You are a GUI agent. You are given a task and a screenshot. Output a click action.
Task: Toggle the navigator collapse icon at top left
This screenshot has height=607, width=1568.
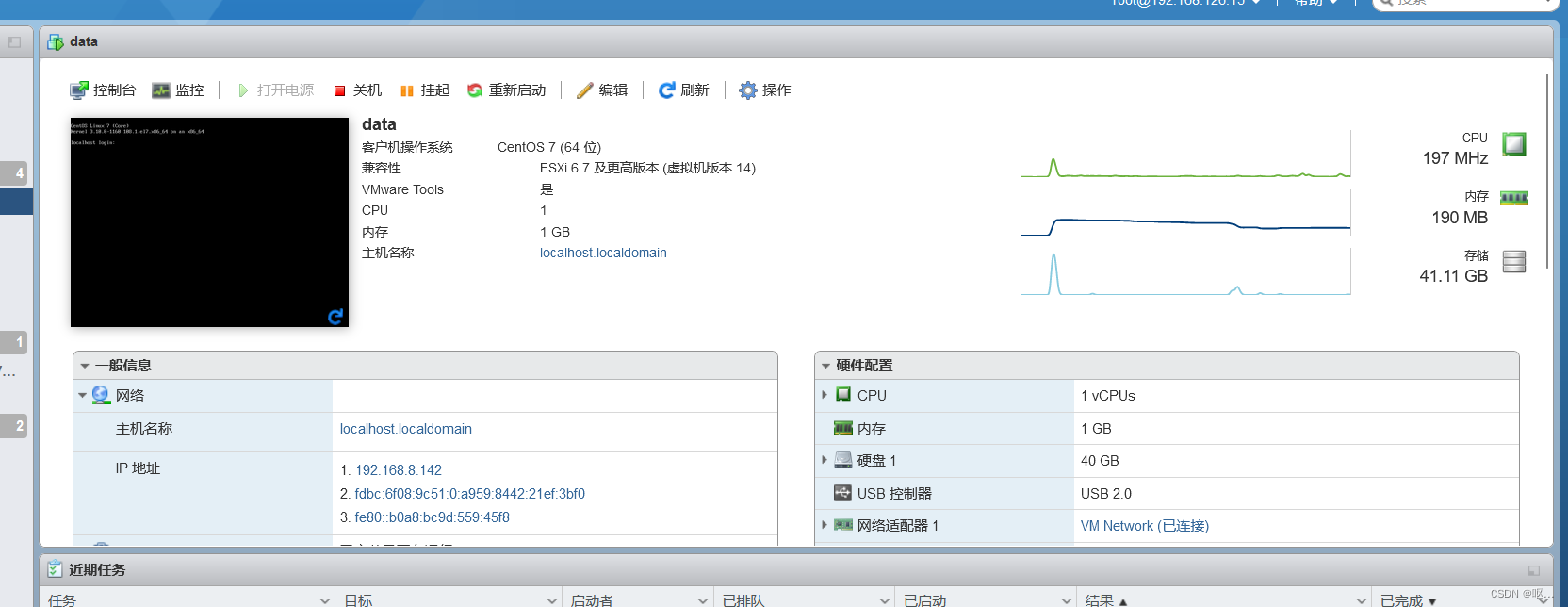14,42
